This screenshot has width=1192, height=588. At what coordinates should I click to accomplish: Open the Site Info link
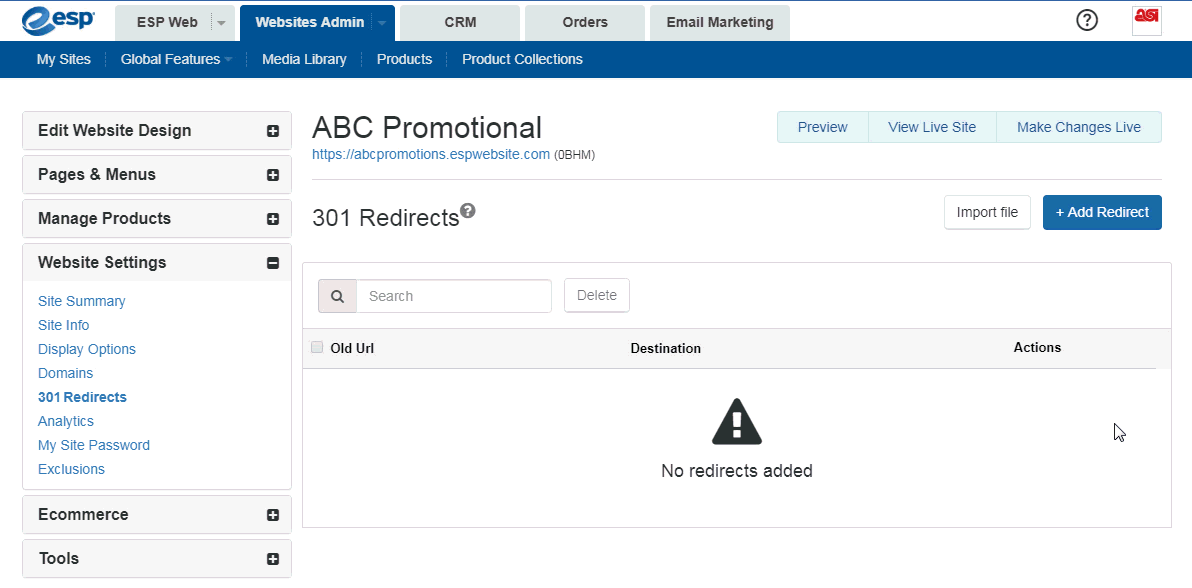click(63, 326)
